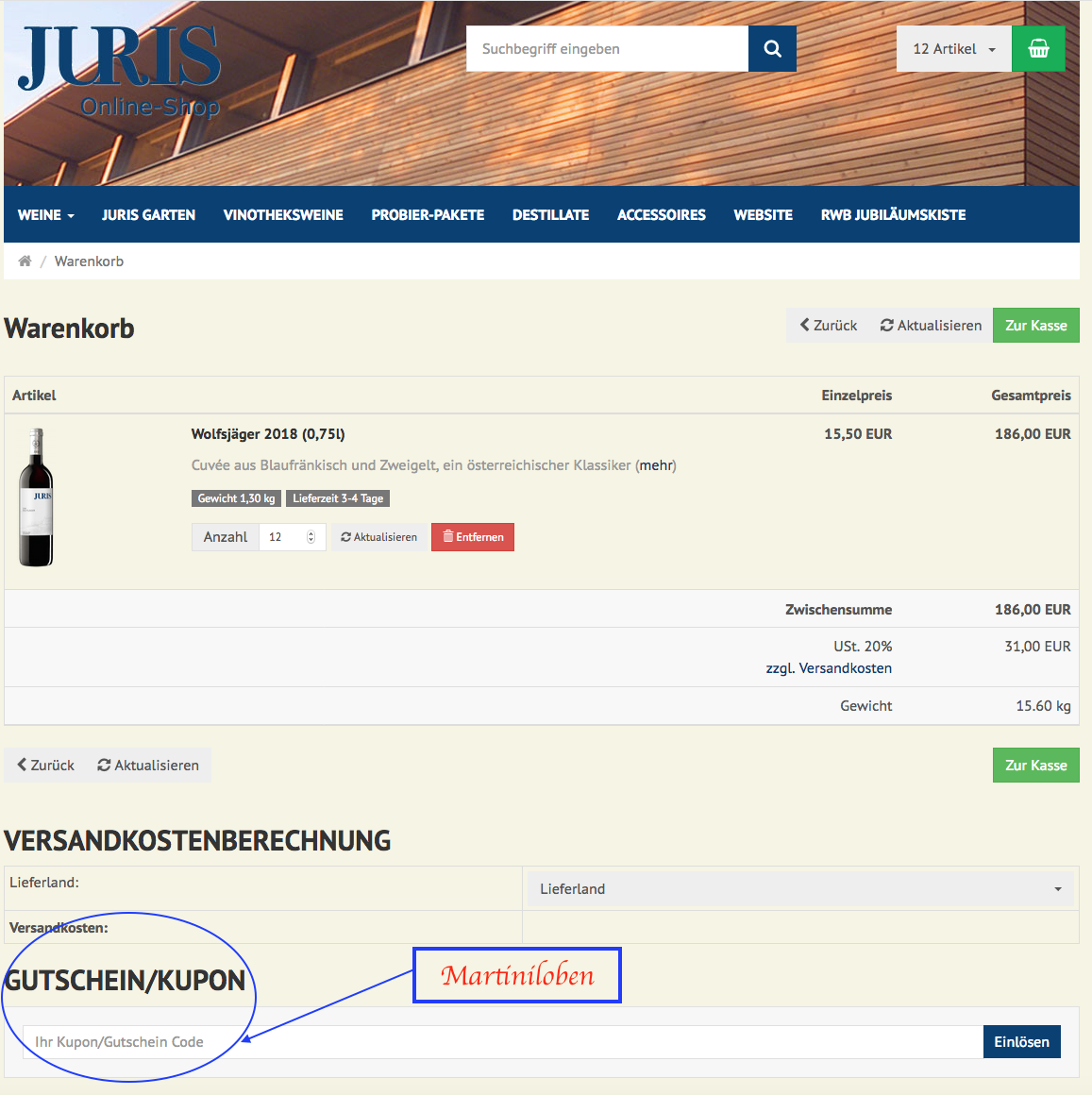Image resolution: width=1092 pixels, height=1095 pixels.
Task: Click the Warenkorb breadcrumb link
Action: (90, 261)
